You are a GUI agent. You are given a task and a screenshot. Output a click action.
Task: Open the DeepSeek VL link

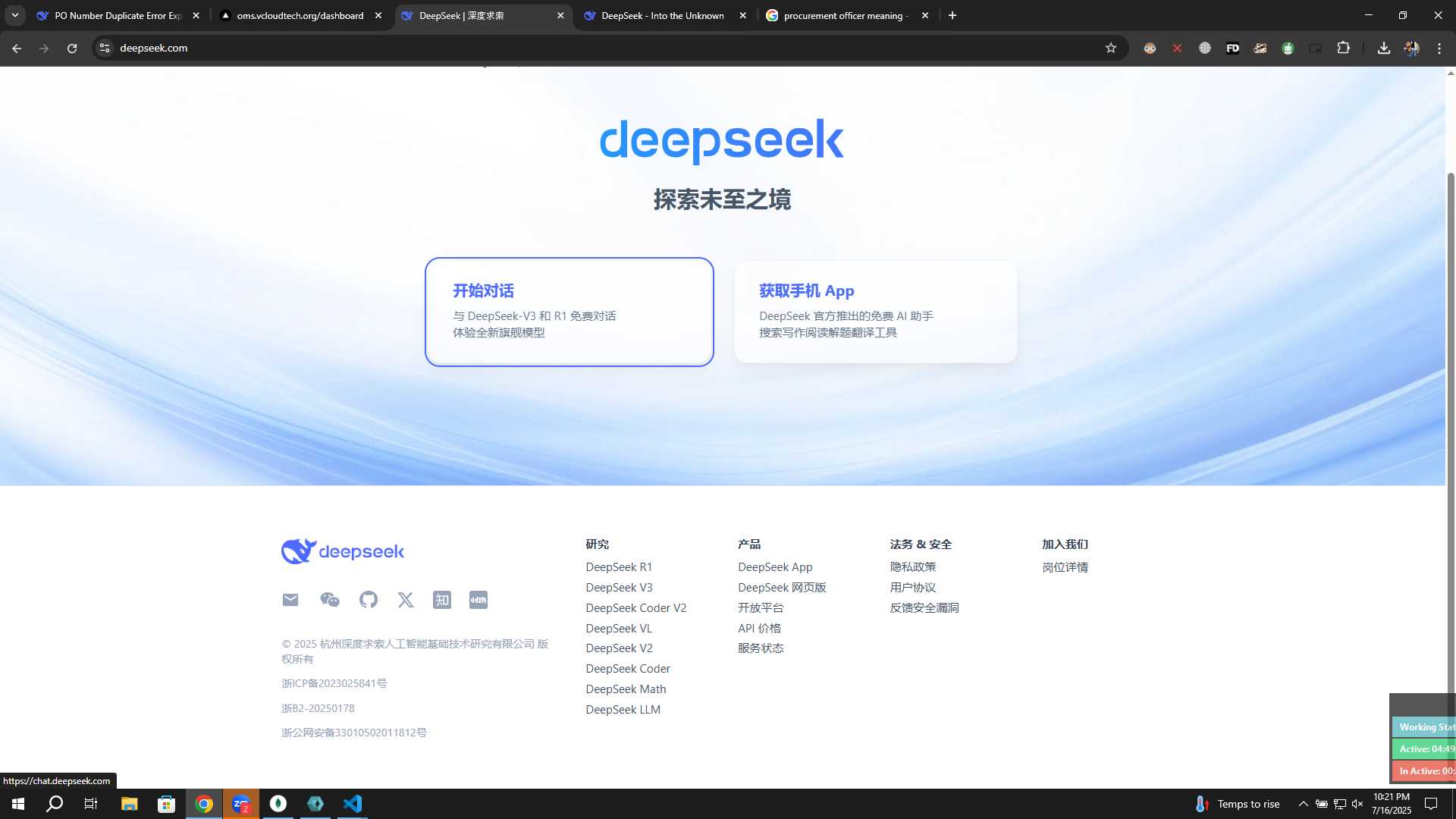pos(619,629)
